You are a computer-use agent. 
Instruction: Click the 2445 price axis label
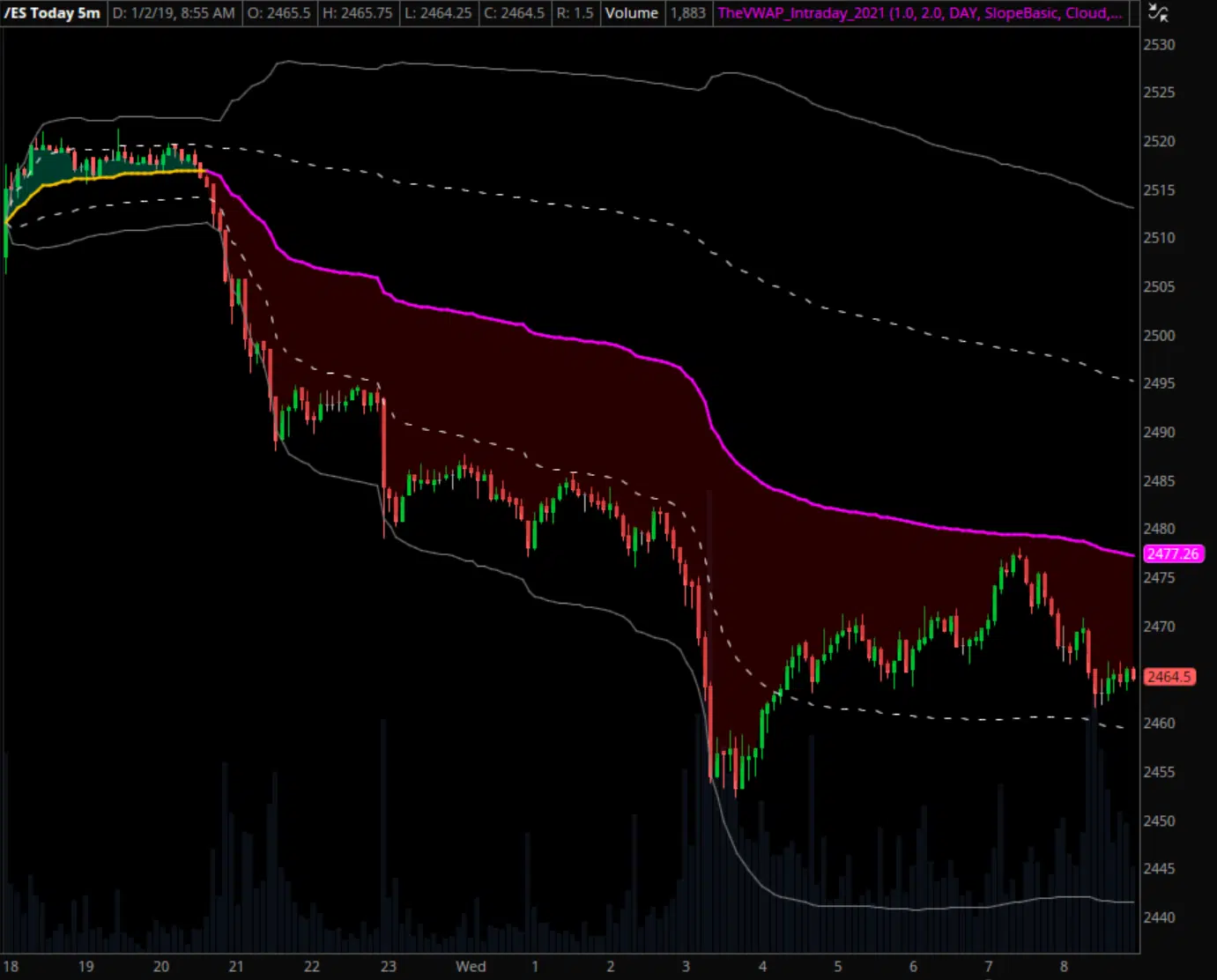point(1159,869)
